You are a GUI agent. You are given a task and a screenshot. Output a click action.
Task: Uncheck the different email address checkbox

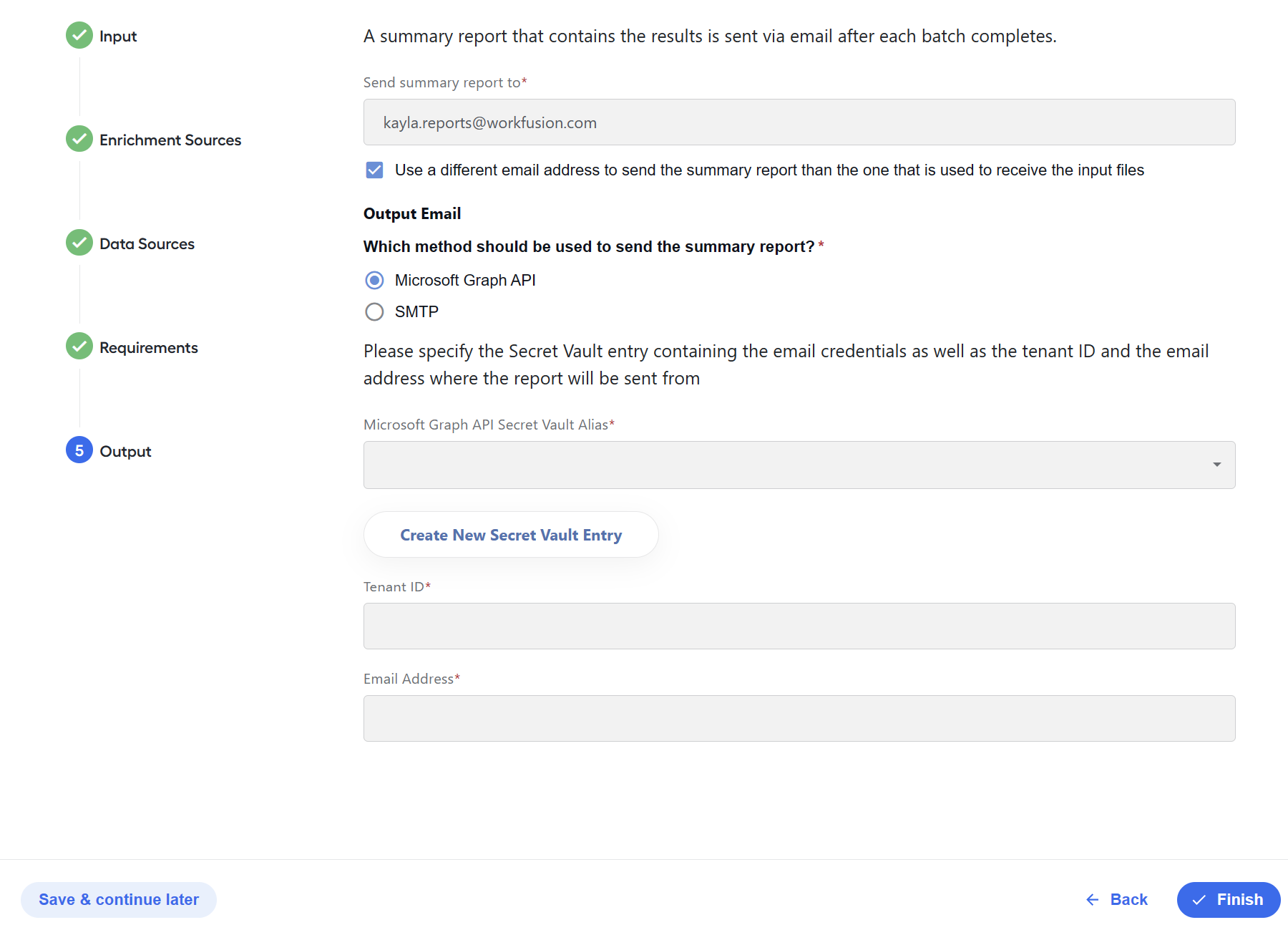pos(374,170)
